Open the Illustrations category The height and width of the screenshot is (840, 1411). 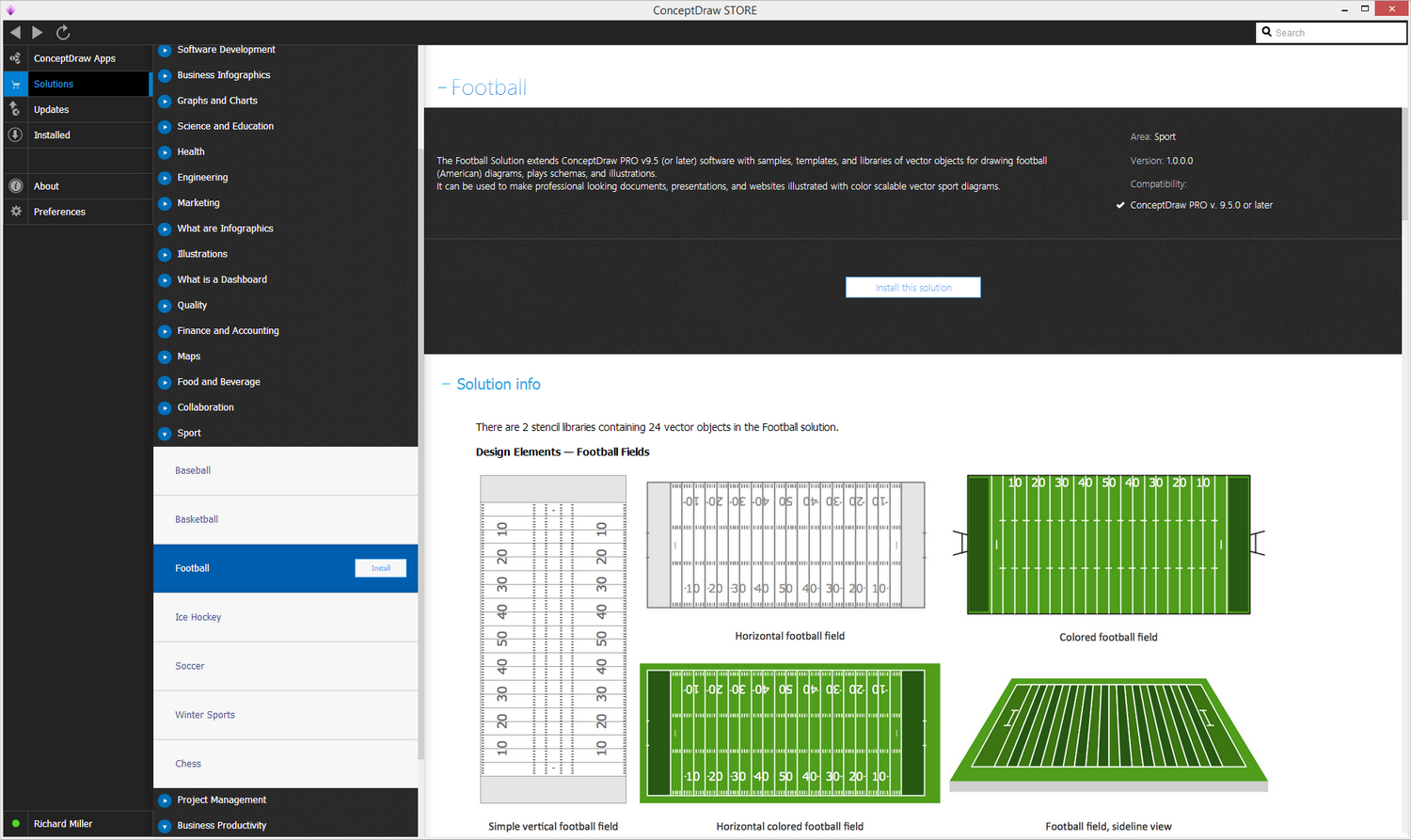click(202, 254)
